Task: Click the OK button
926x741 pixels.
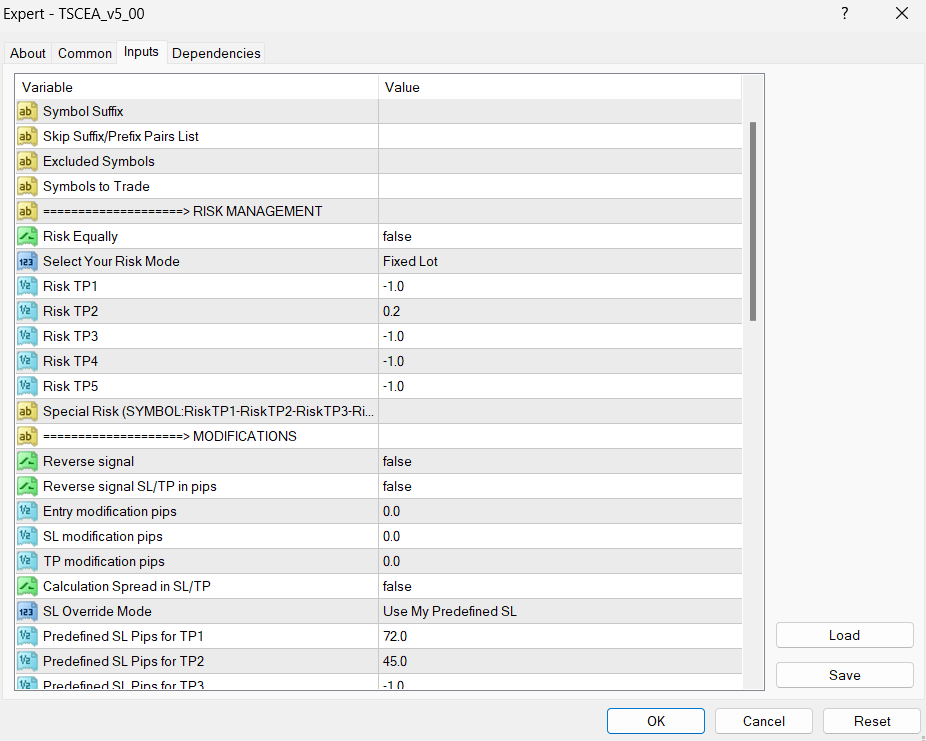Action: (655, 721)
